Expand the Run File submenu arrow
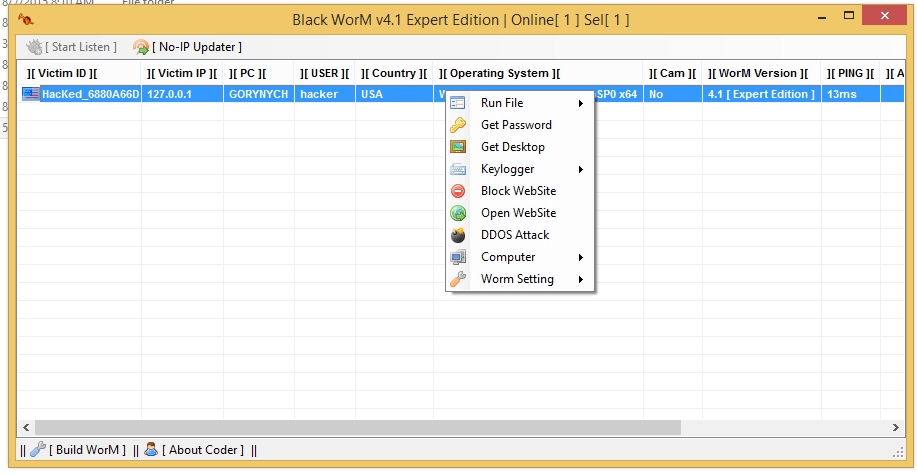Screen dimensions: 917x475 [581, 103]
